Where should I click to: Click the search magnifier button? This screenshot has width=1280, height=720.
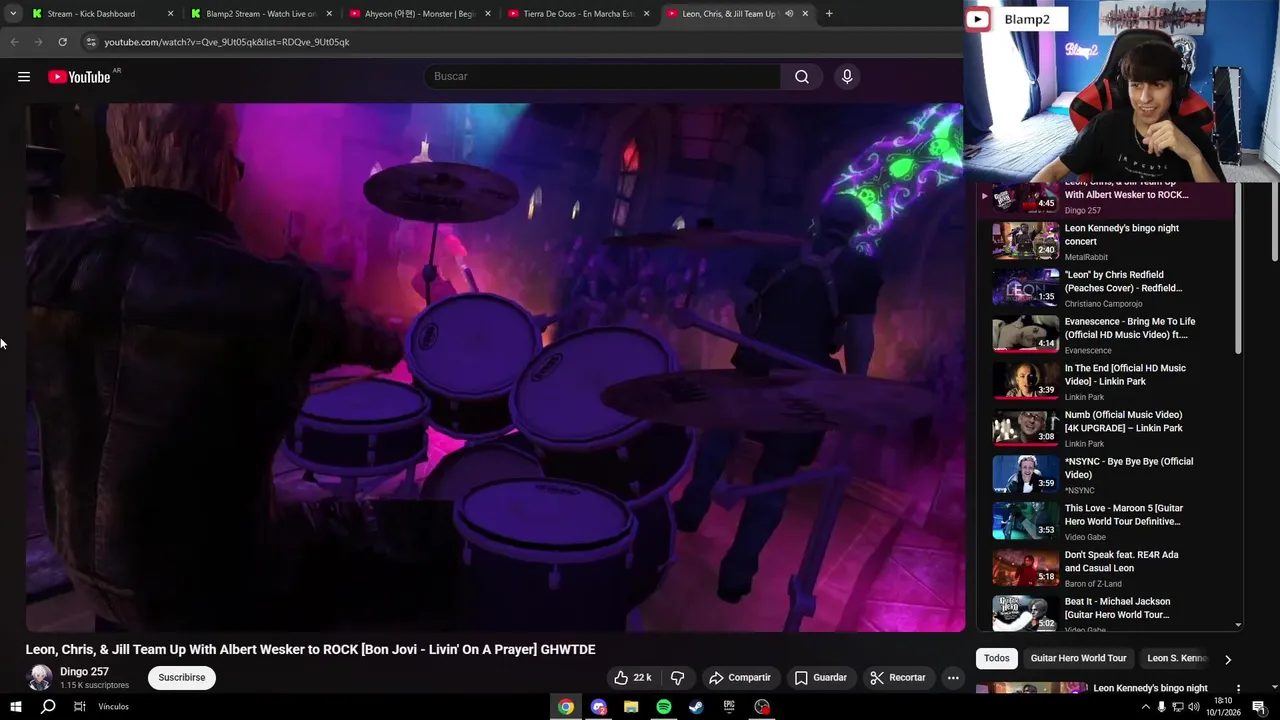(x=802, y=76)
